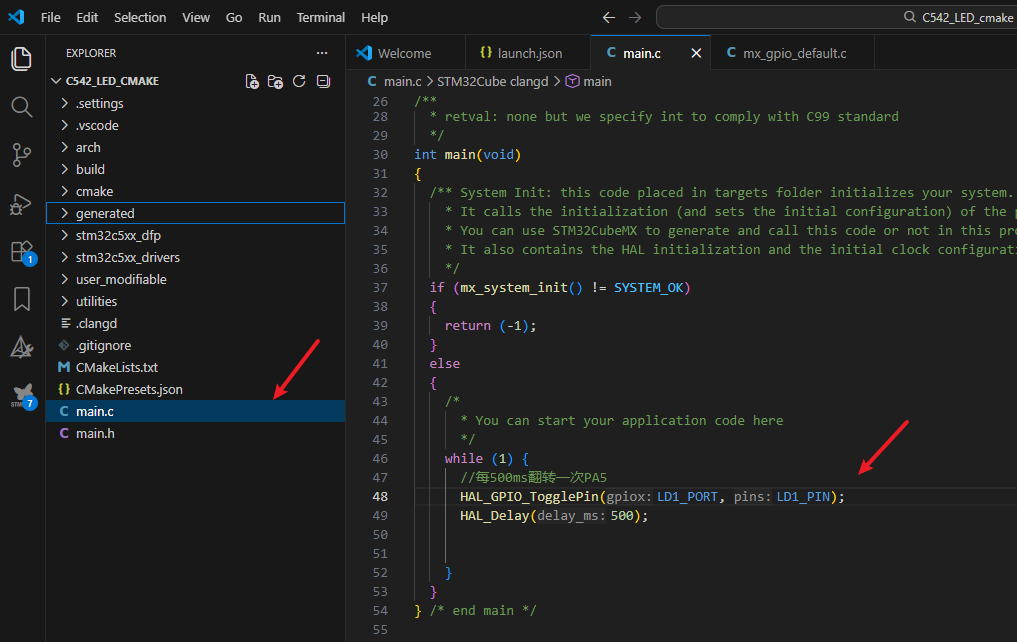Open main.h in the explorer
The image size is (1017, 642).
(x=195, y=434)
